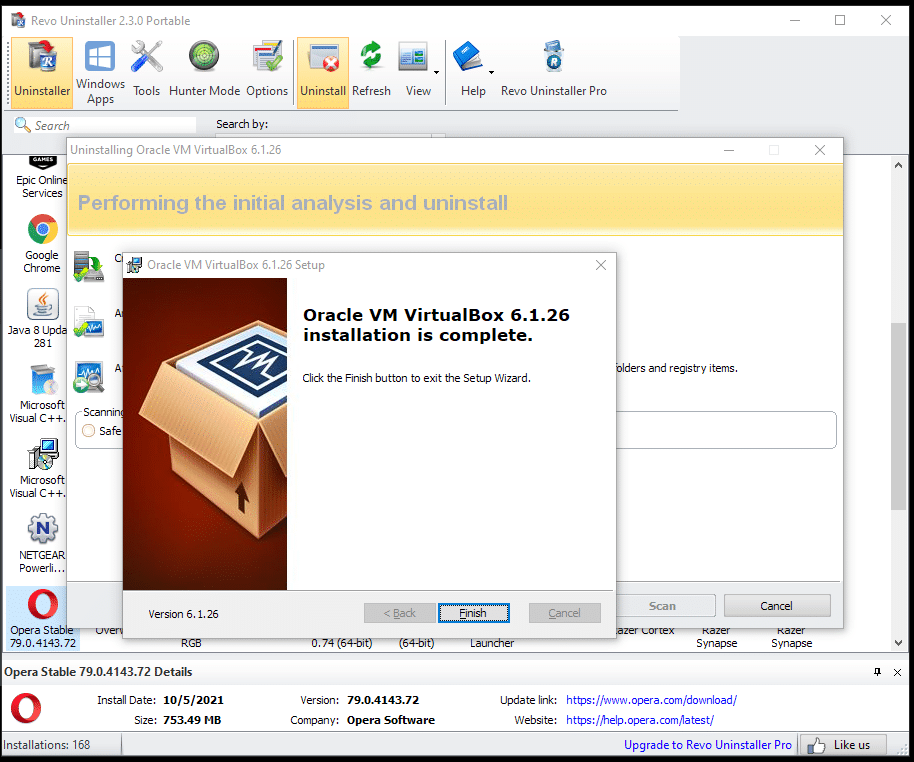914x762 pixels.
Task: Minimize the Uninstalling Oracle VM VirtualBox window
Action: click(x=729, y=150)
